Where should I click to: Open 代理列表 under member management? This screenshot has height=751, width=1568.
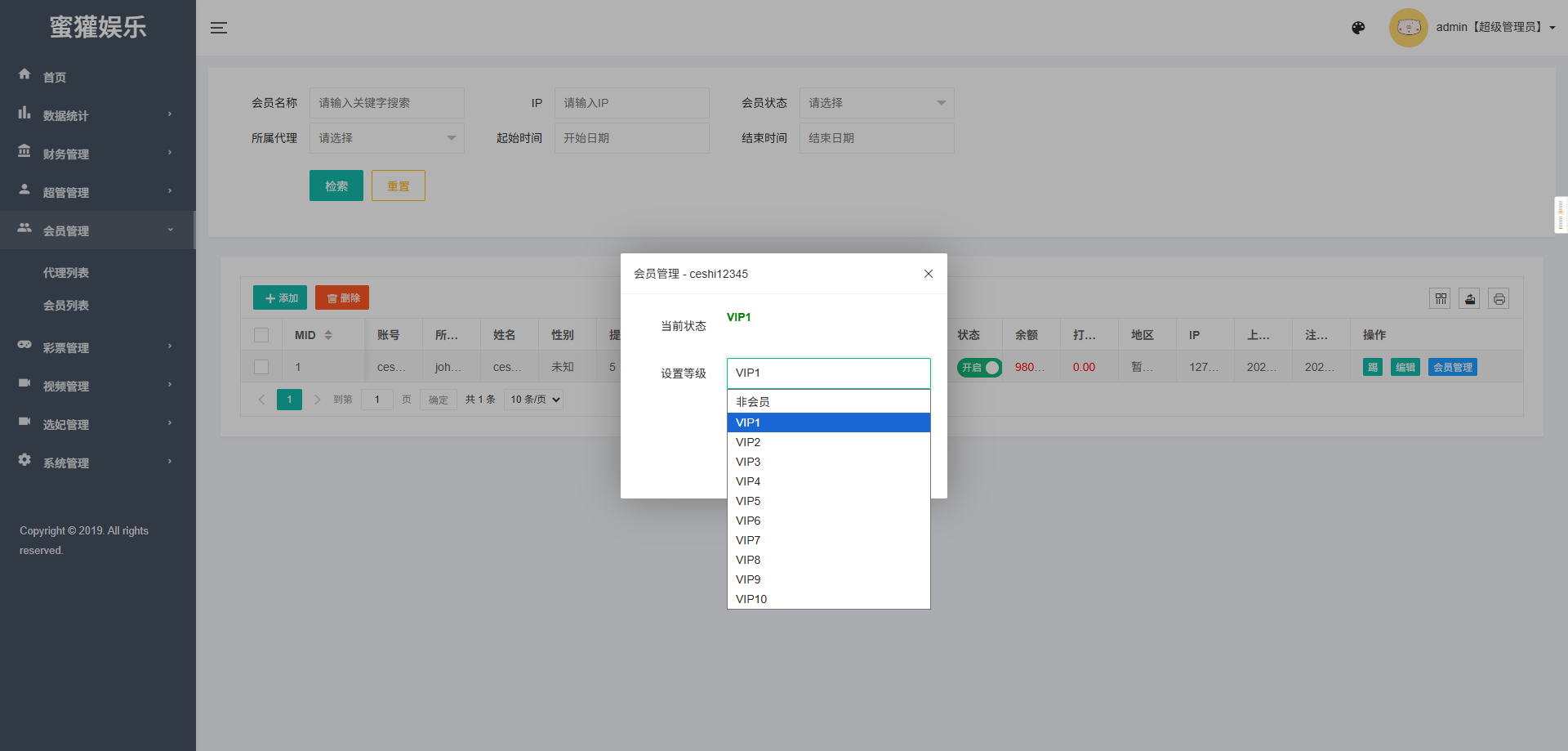(66, 272)
